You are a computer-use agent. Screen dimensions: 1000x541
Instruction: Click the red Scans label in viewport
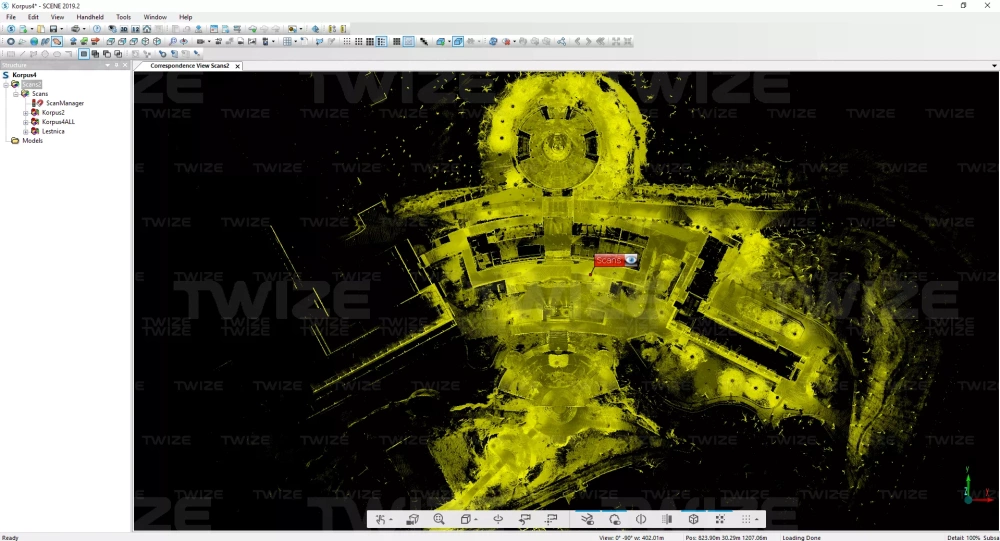coord(609,260)
